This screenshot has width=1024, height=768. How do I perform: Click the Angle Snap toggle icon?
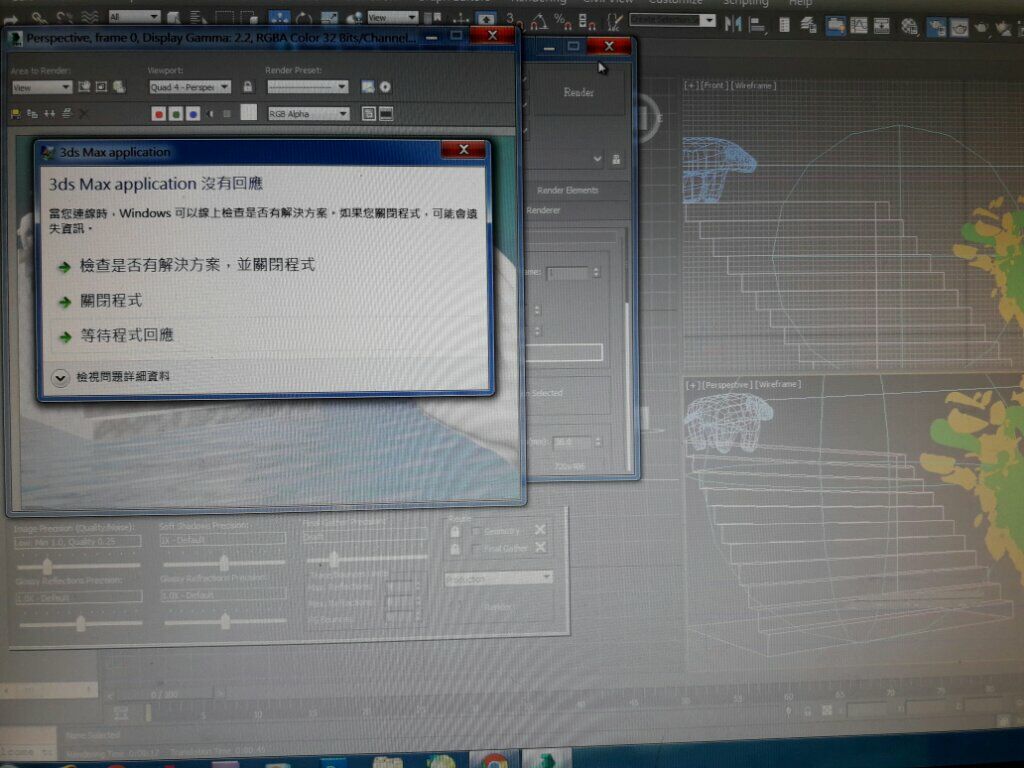pos(539,22)
